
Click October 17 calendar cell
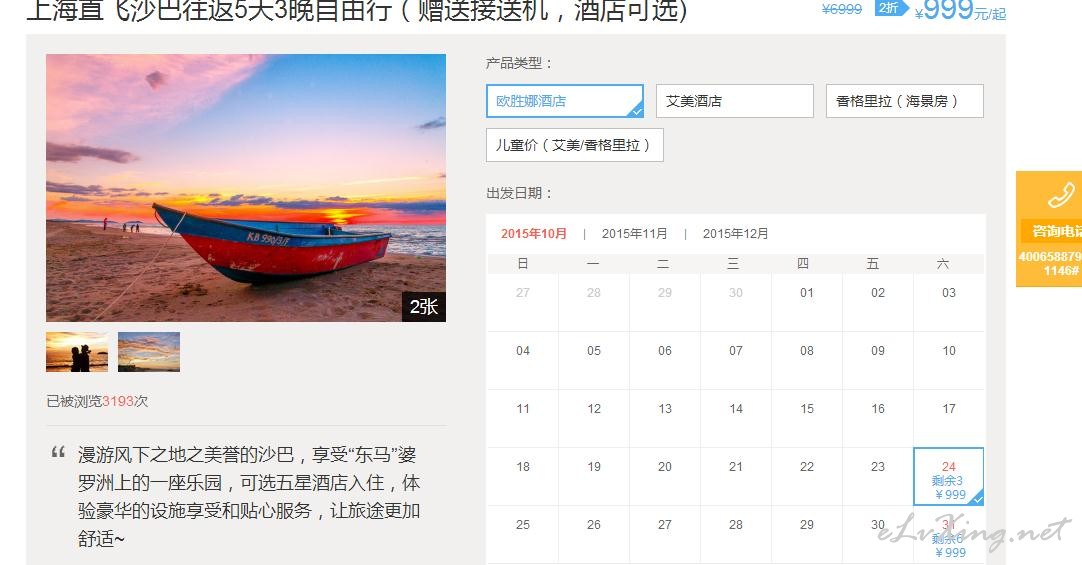tap(949, 418)
